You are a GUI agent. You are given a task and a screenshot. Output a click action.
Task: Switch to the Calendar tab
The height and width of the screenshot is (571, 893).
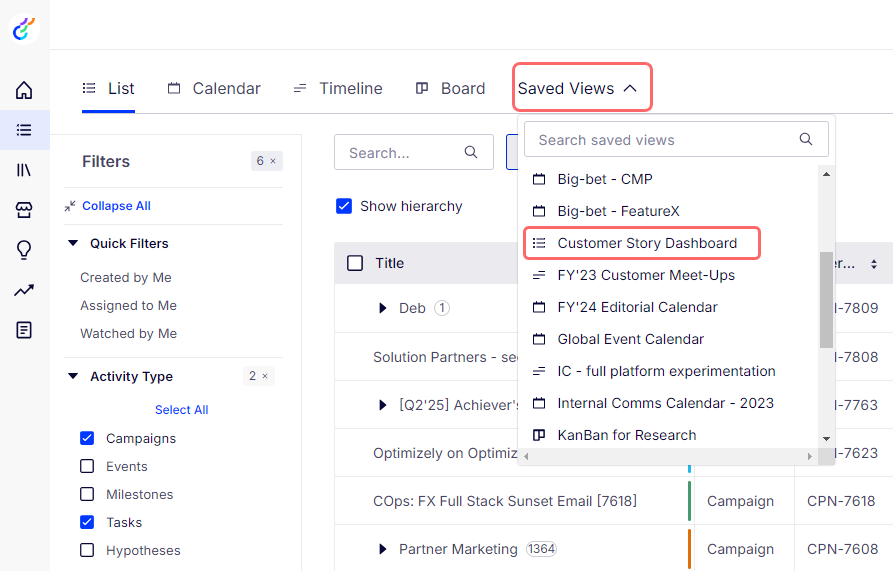pyautogui.click(x=214, y=89)
